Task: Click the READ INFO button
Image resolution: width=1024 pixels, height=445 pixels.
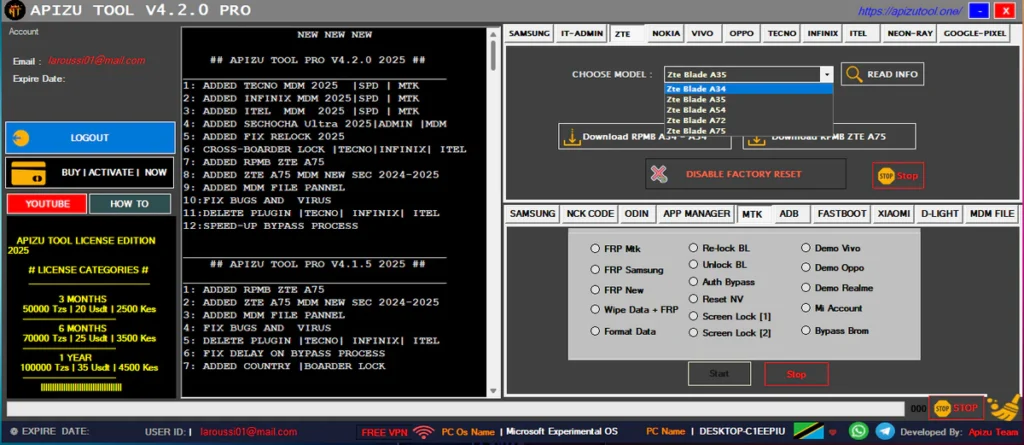Action: click(882, 74)
